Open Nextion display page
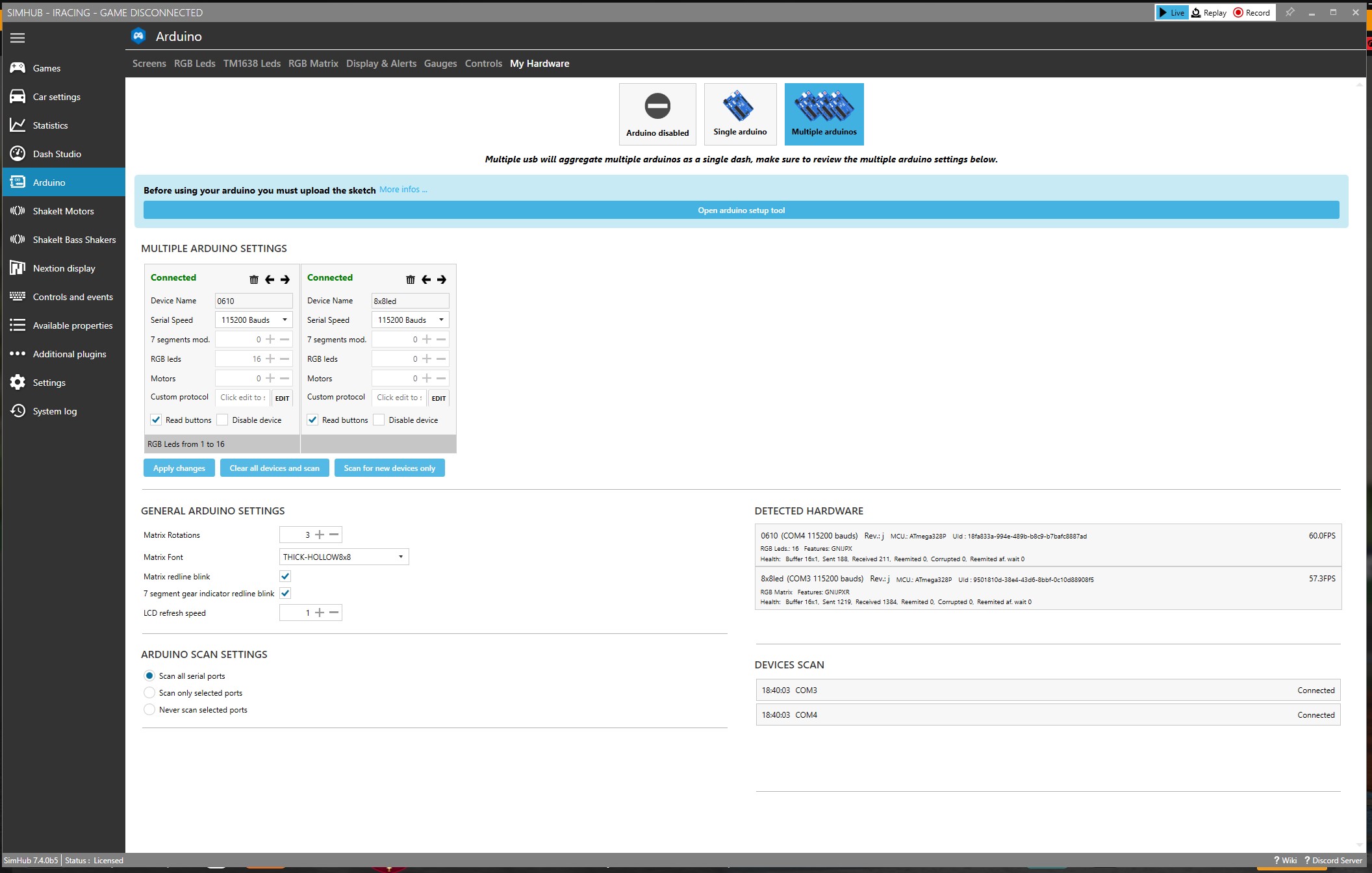The image size is (1372, 873). (x=63, y=268)
